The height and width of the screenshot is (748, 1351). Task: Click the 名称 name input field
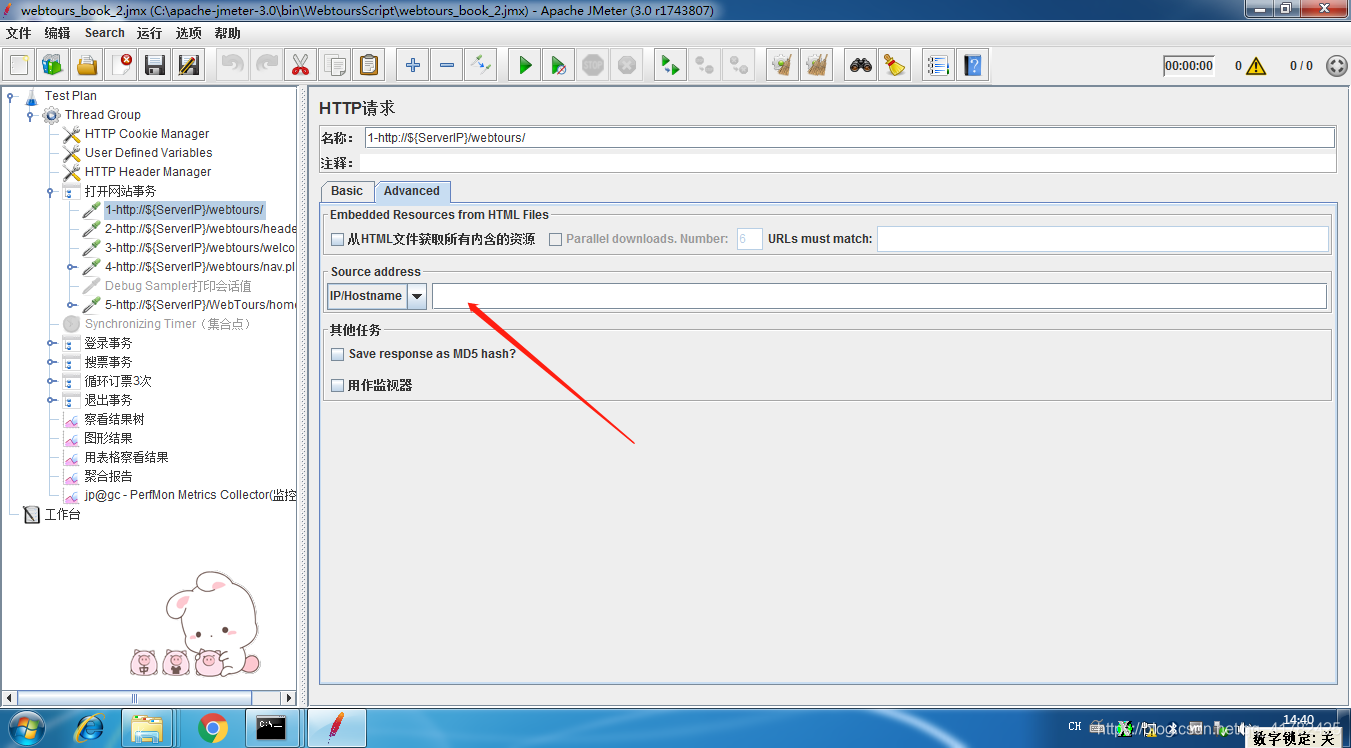849,138
